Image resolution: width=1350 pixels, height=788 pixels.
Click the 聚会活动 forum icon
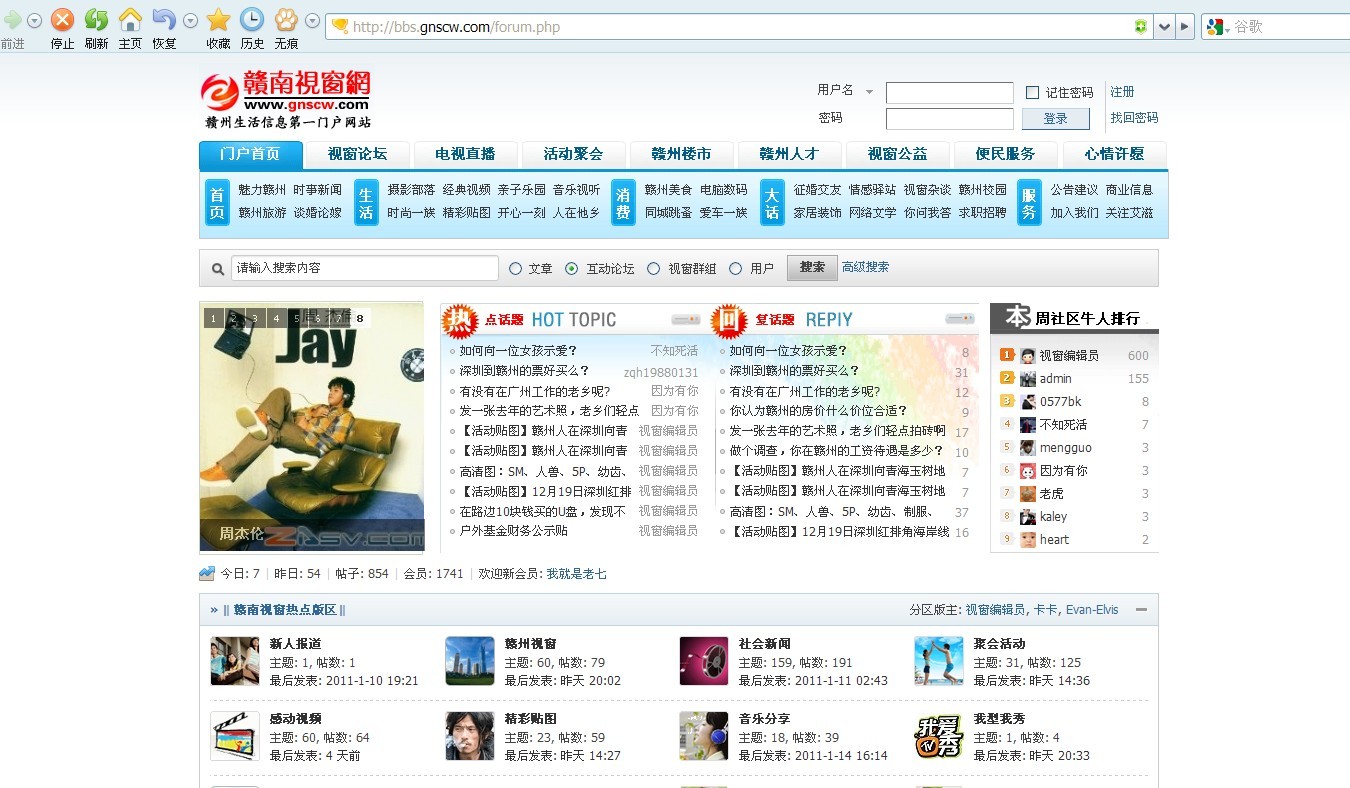(x=939, y=661)
